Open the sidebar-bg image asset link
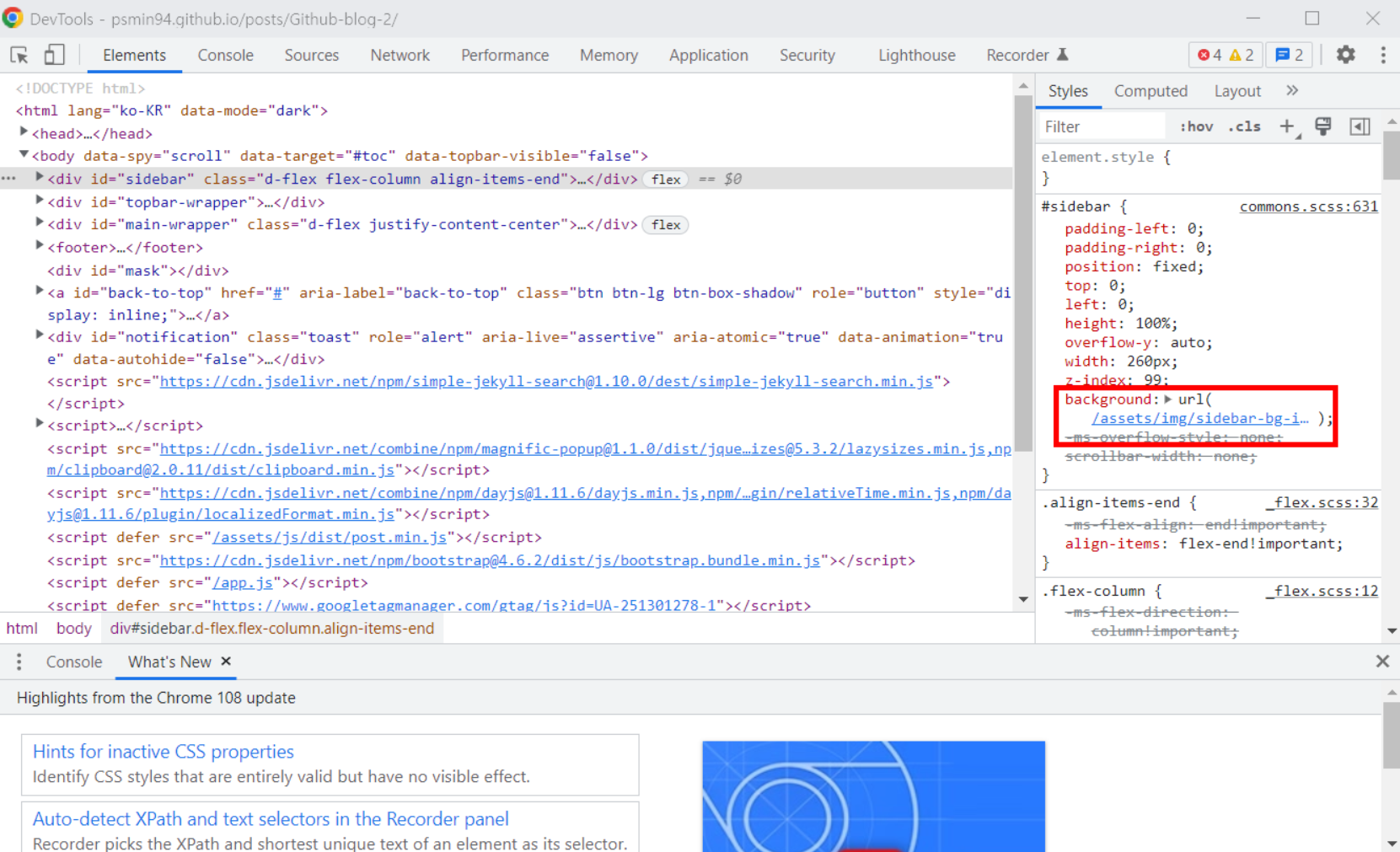1400x852 pixels. [x=1200, y=418]
